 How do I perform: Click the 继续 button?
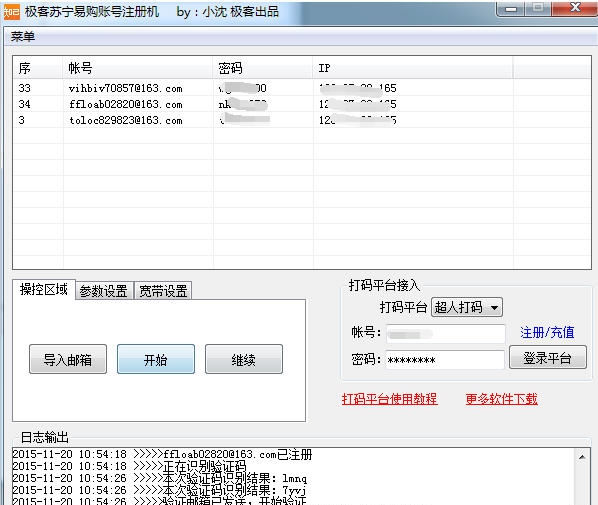244,359
